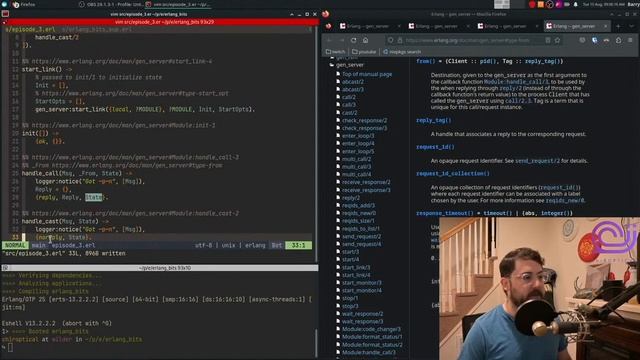The height and width of the screenshot is (360, 640).
Task: Click the 33:1 cursor position in vim's statusline
Action: 298,245
